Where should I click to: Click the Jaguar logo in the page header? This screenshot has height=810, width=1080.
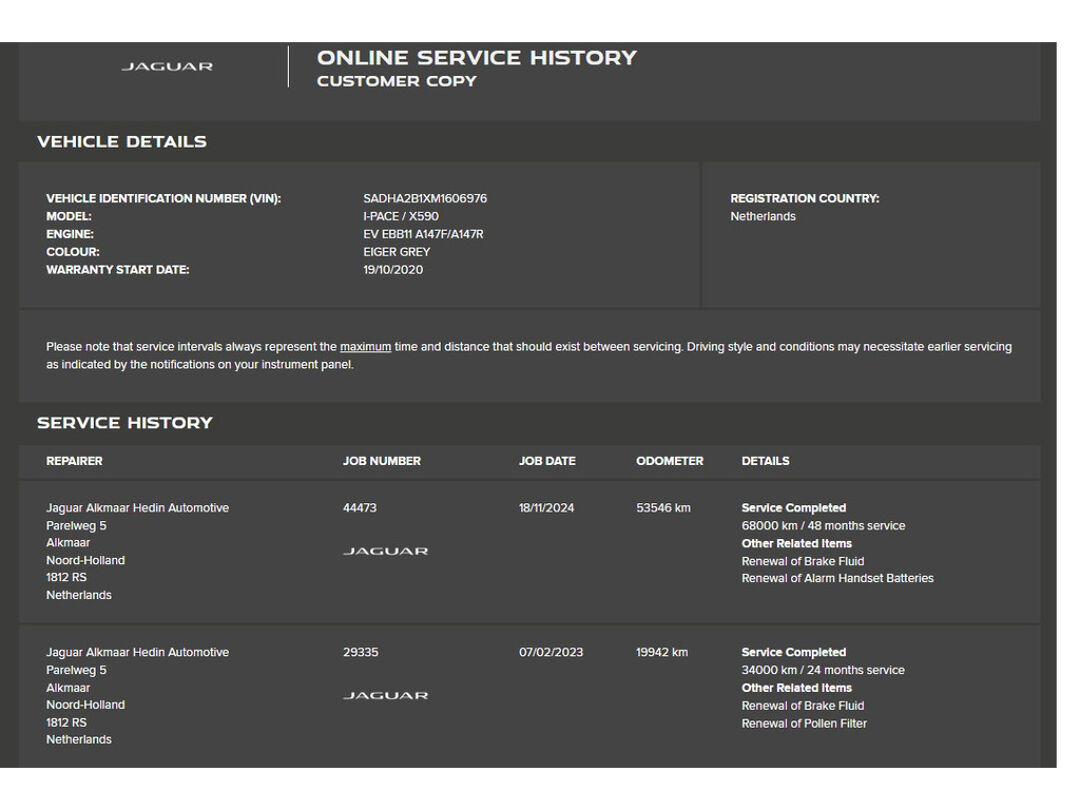167,67
